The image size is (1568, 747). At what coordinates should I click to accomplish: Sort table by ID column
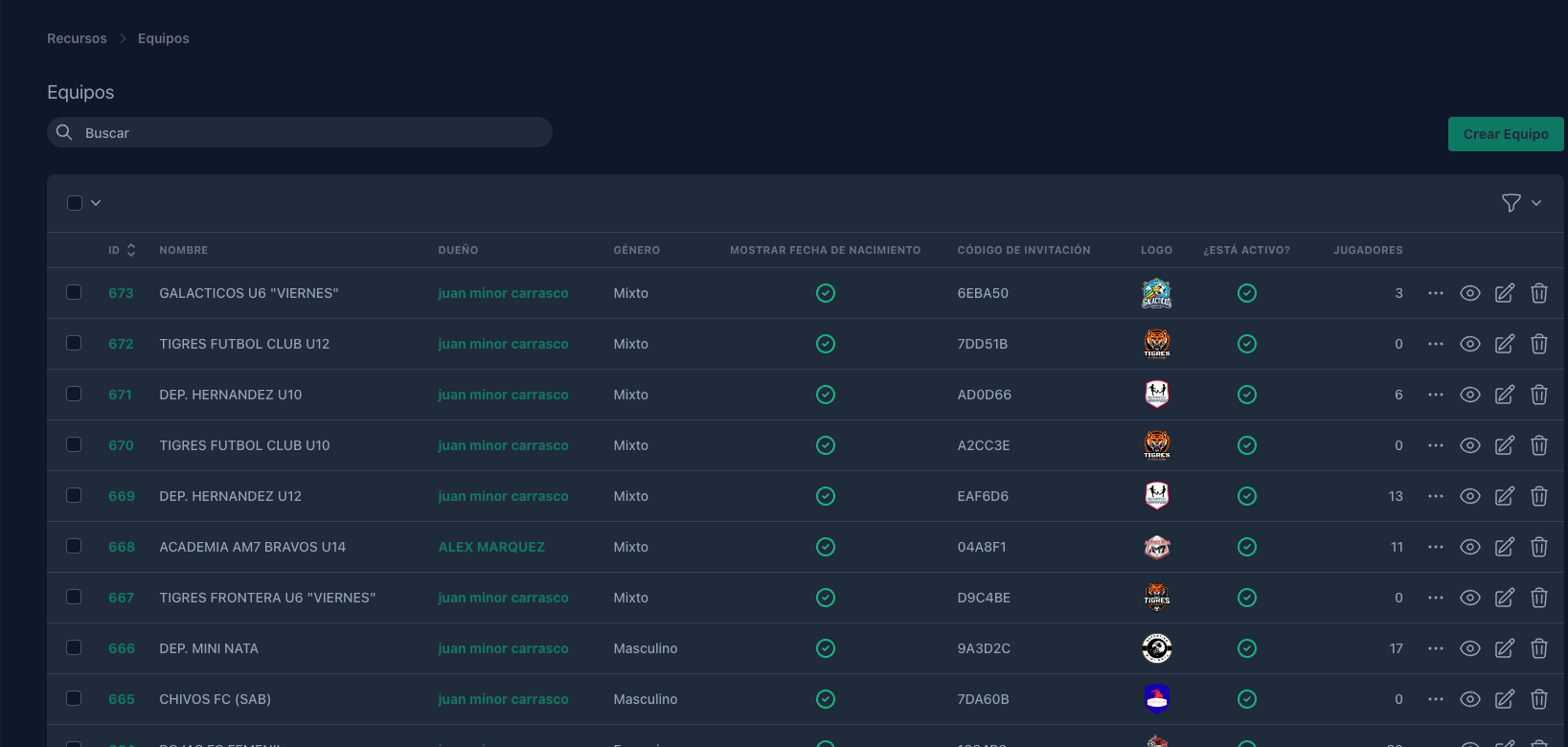pos(122,250)
